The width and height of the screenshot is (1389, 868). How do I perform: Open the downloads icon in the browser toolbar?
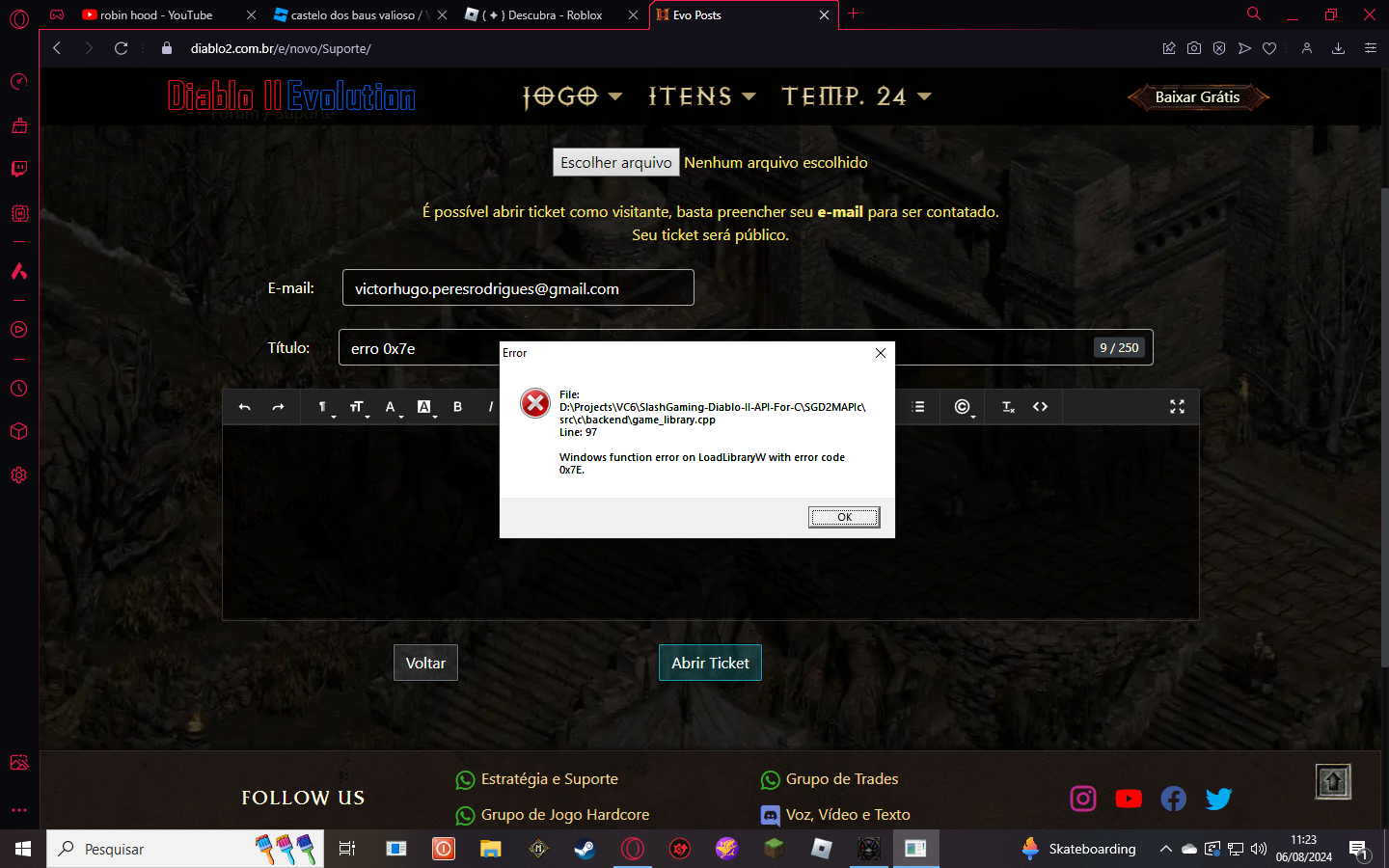click(x=1338, y=48)
